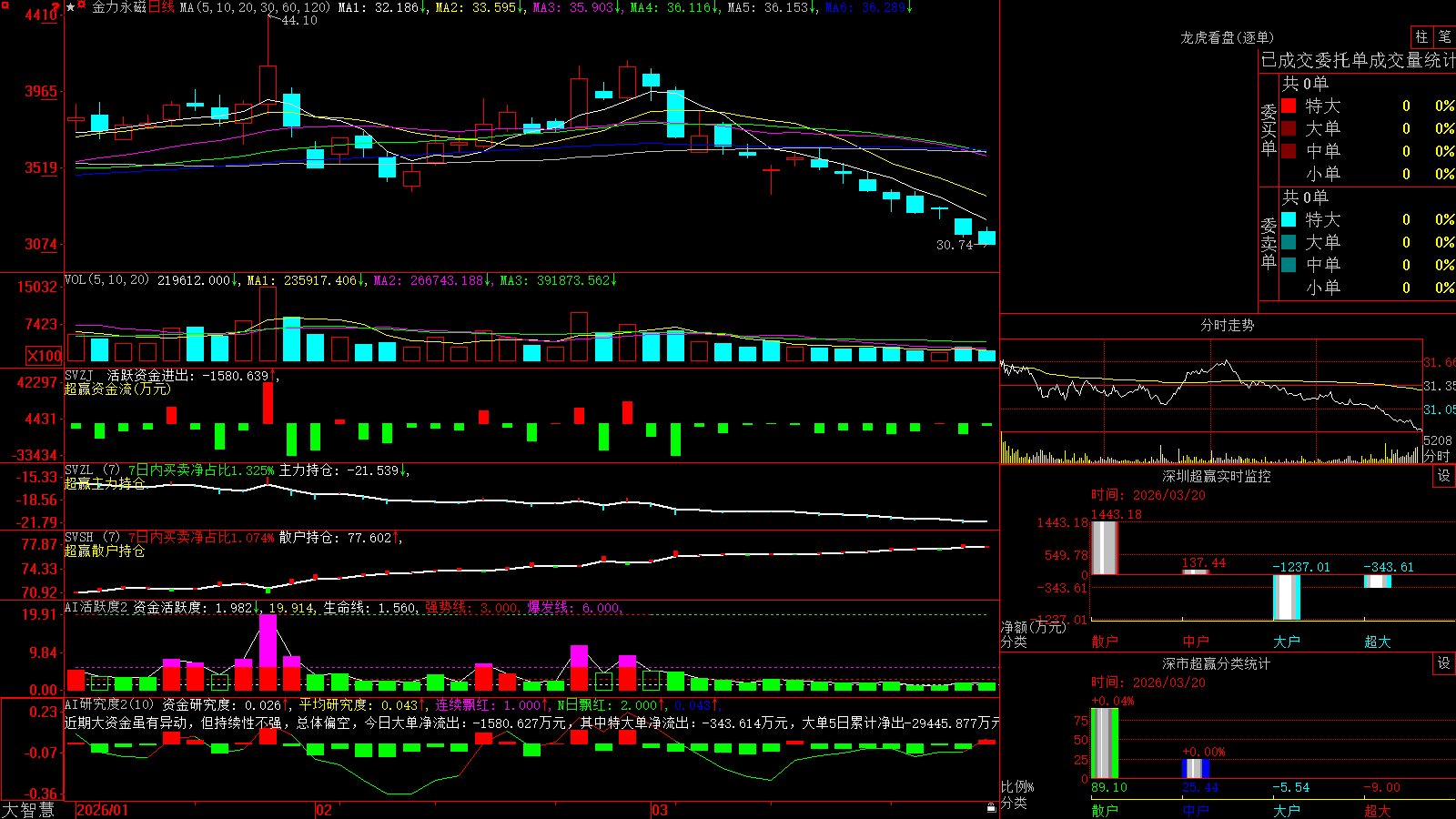Image resolution: width=1456 pixels, height=819 pixels.
Task: Click the cyan 特大 sell order swatch
Action: click(1289, 219)
